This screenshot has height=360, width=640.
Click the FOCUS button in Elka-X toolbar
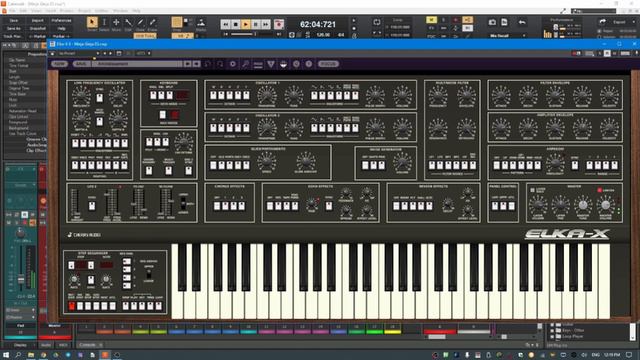329,64
